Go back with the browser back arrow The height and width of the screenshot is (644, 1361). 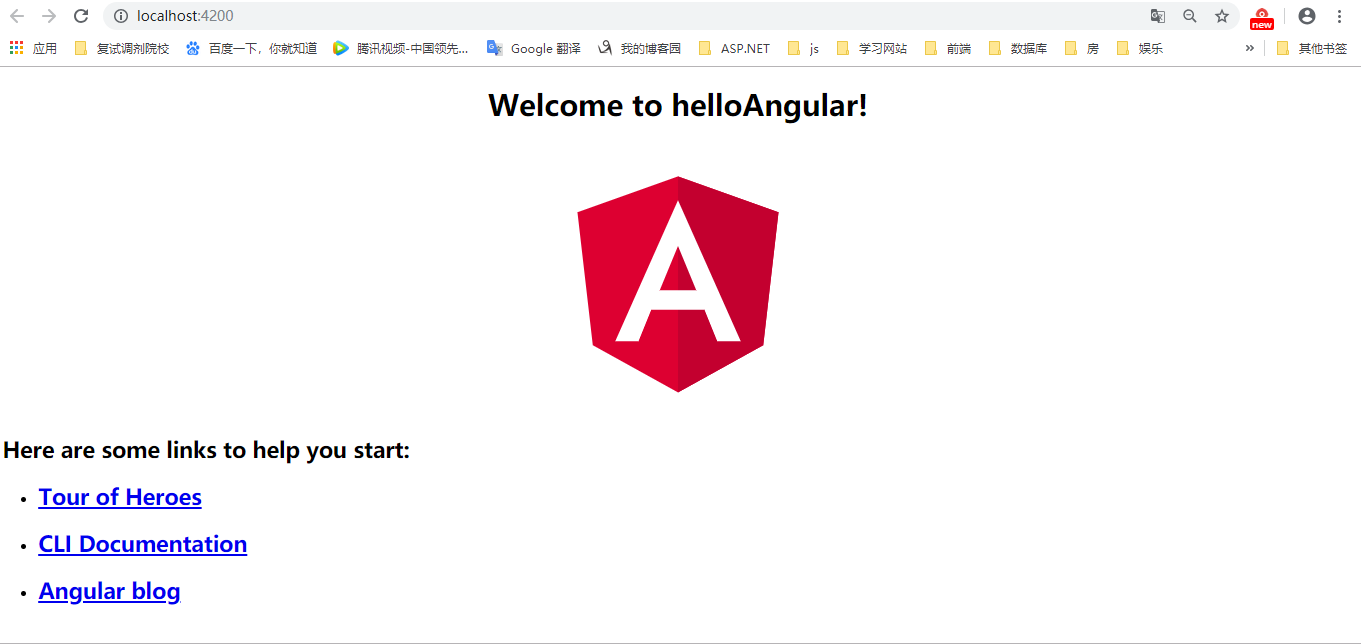[17, 16]
